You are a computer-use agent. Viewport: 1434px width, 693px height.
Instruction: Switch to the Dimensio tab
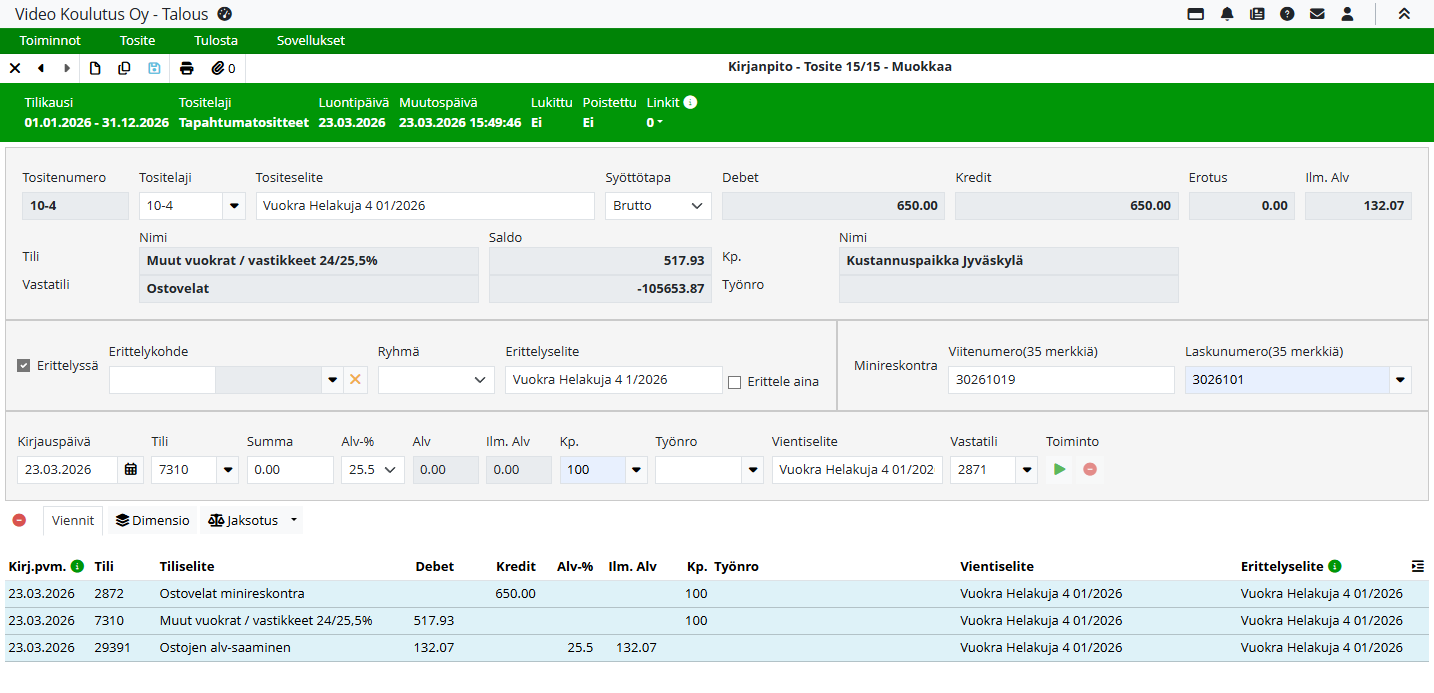click(x=152, y=520)
